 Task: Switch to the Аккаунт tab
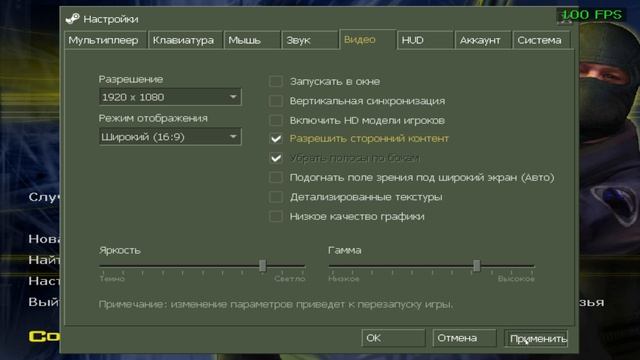coord(483,40)
